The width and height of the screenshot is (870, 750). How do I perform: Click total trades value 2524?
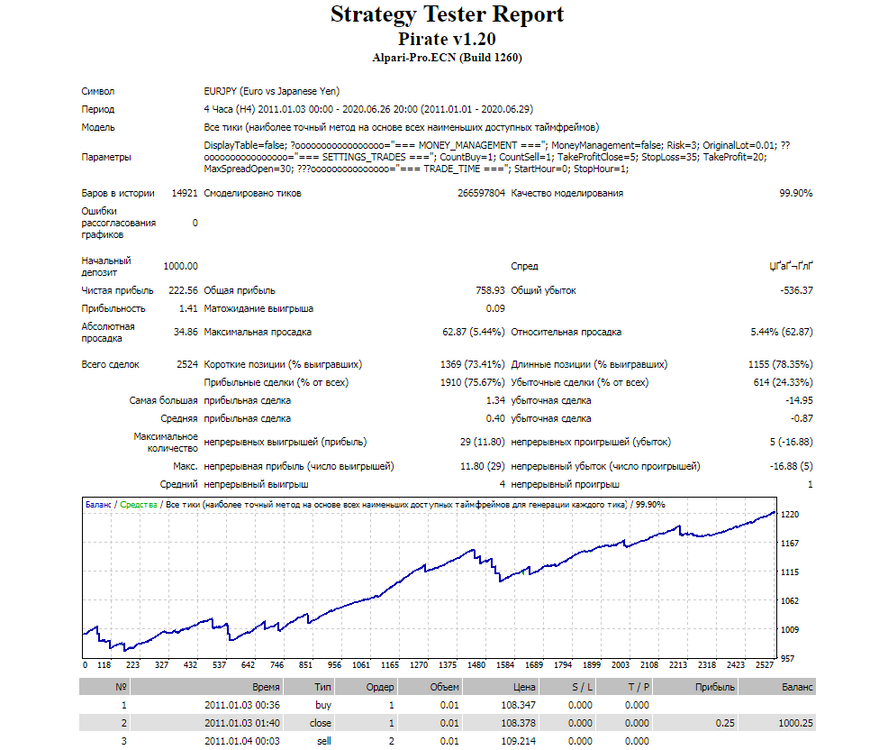coord(187,364)
